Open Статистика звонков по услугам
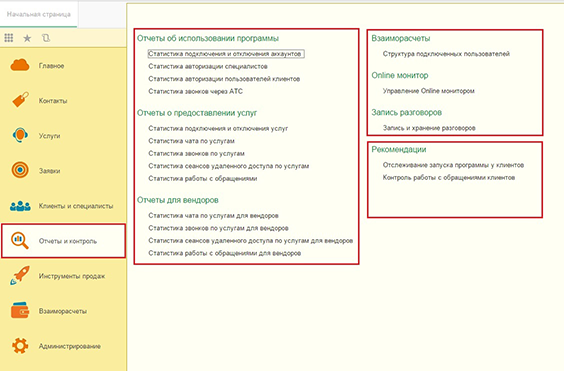 (x=196, y=154)
